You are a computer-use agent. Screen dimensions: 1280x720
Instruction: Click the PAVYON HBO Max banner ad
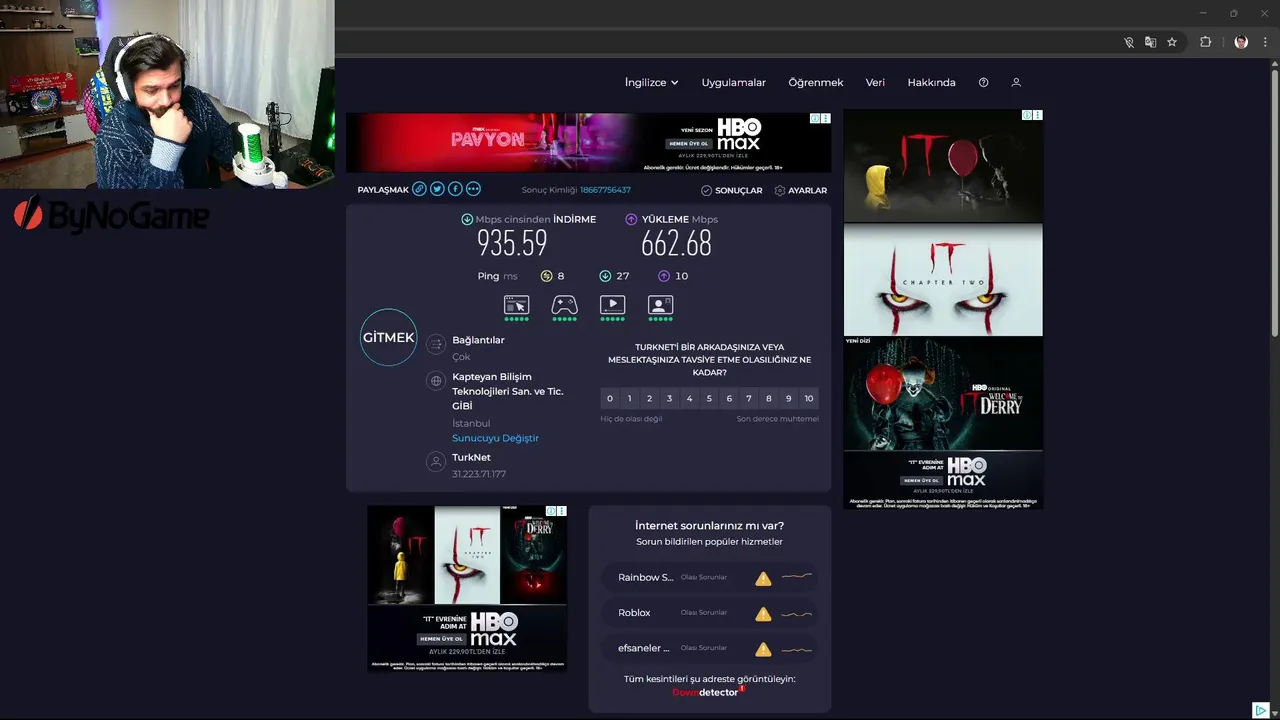point(588,142)
